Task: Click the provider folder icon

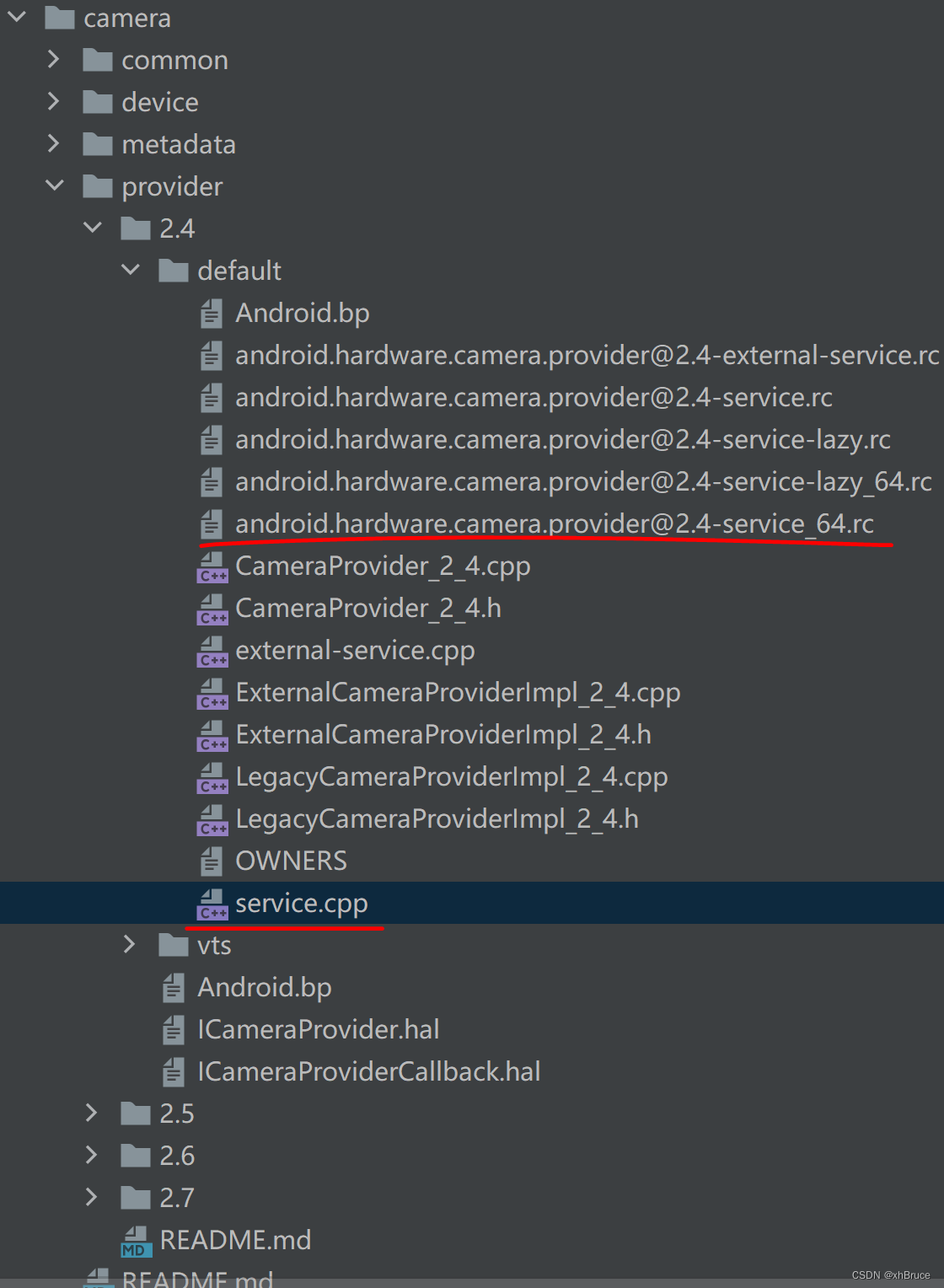Action: pyautogui.click(x=97, y=186)
